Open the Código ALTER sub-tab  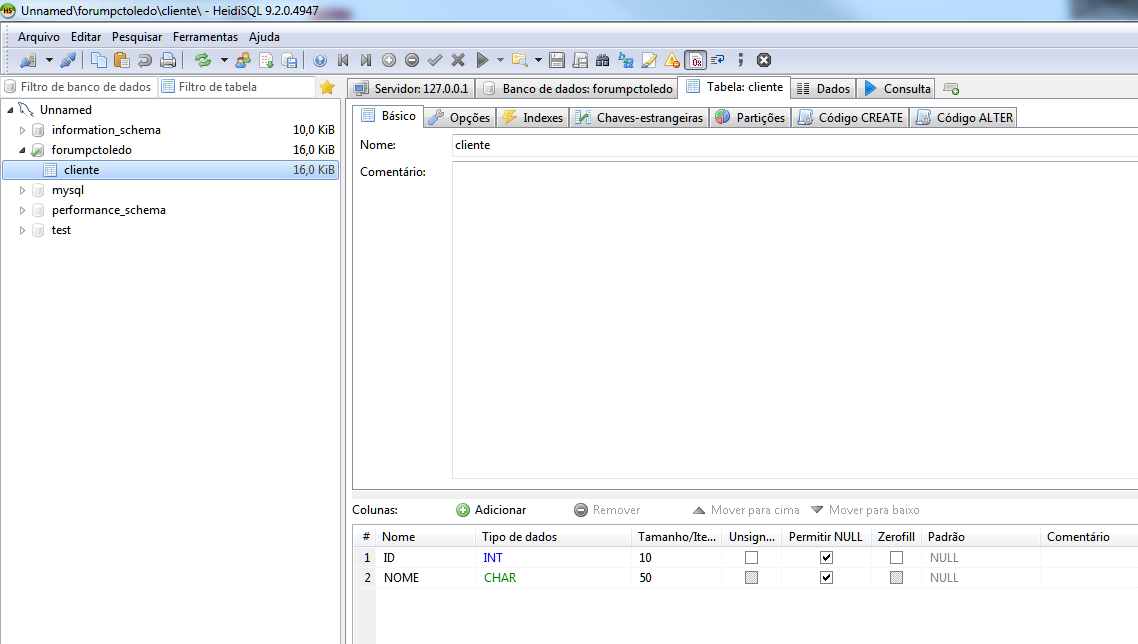964,118
